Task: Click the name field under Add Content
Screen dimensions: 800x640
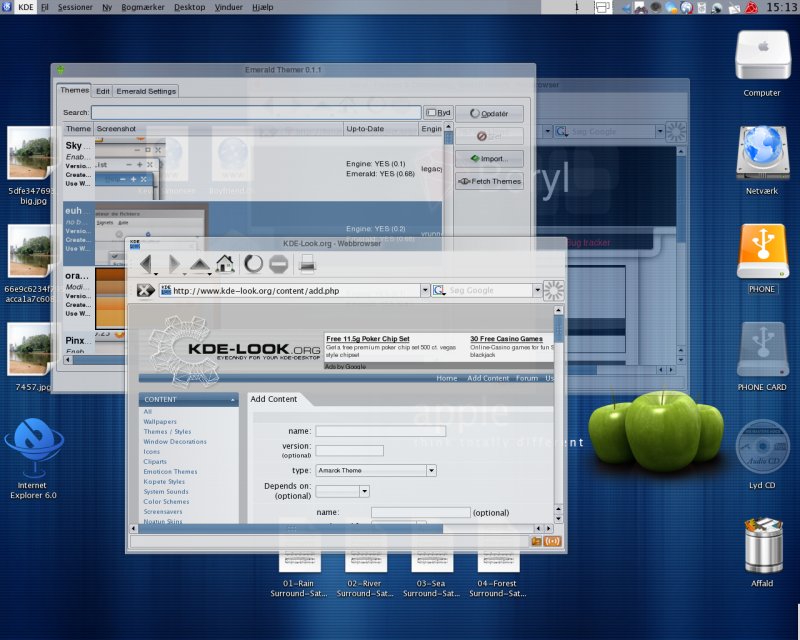Action: 381,431
